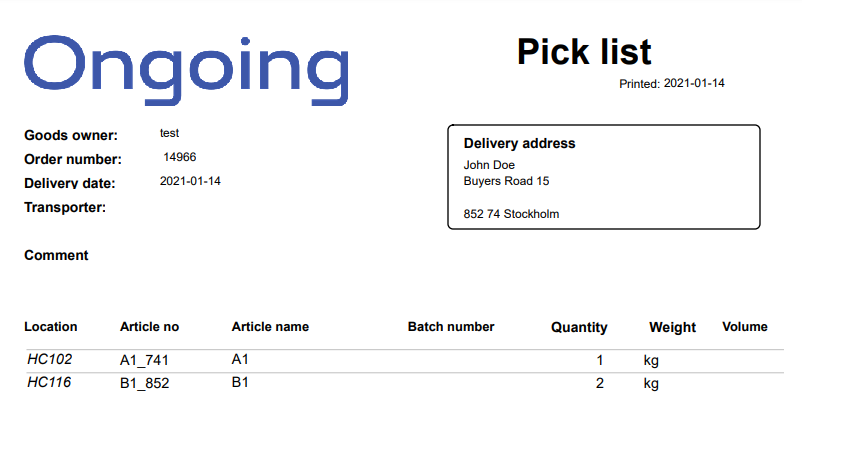Click order number 14966

(180, 157)
